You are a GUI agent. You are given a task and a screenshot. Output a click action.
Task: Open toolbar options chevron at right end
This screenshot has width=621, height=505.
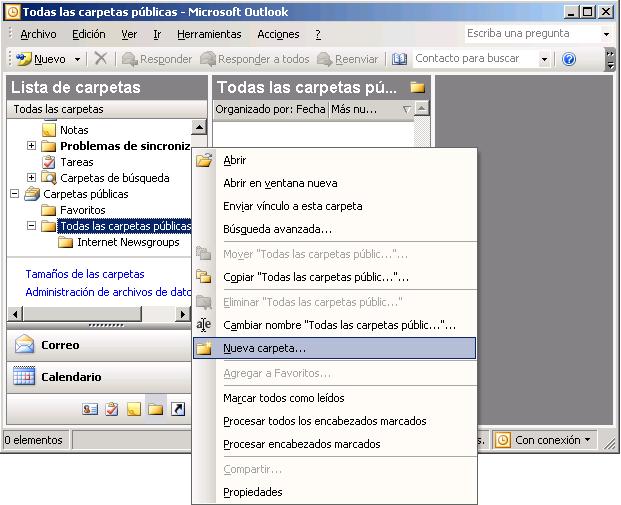tap(610, 59)
